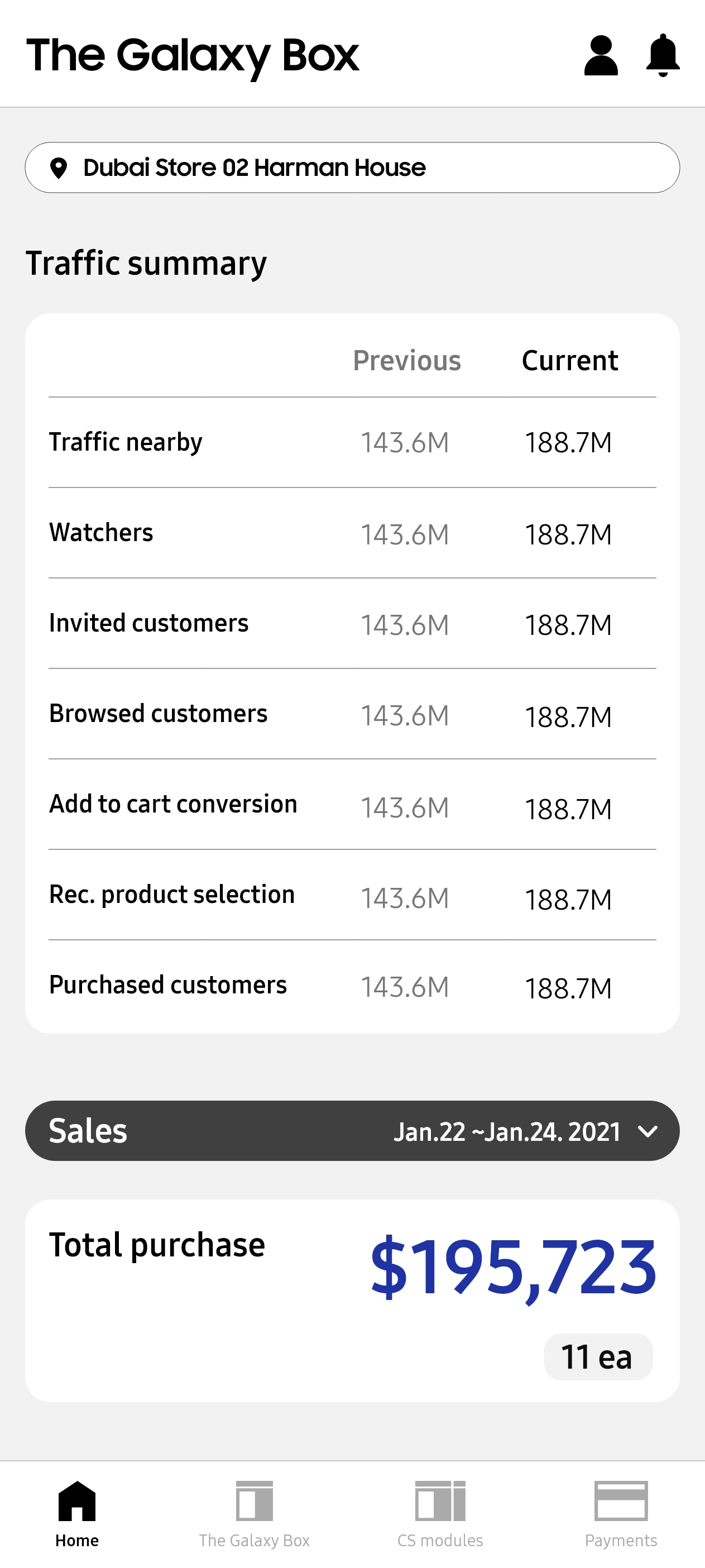705x1568 pixels.
Task: Select Purchased customers previous value 143.6M
Action: (405, 987)
